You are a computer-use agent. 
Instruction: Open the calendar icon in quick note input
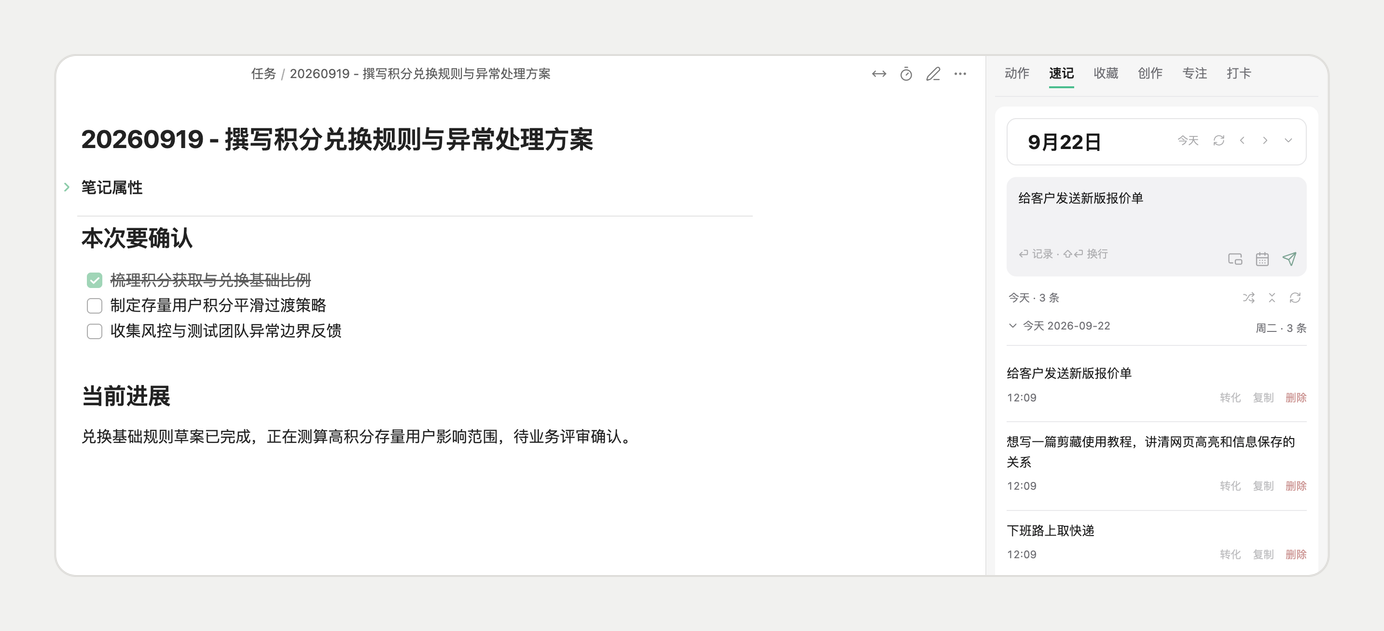click(x=1262, y=259)
